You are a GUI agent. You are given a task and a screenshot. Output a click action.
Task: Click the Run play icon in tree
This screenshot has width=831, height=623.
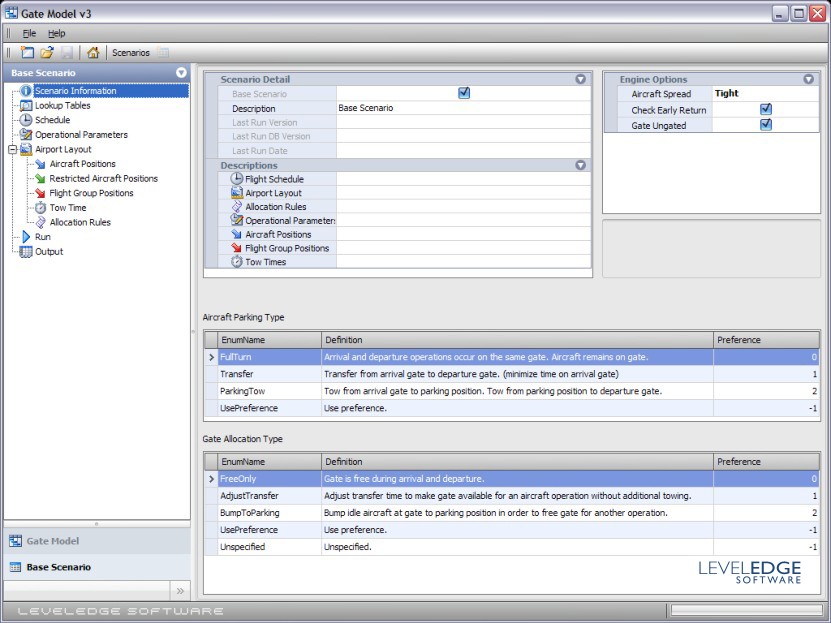(x=26, y=237)
